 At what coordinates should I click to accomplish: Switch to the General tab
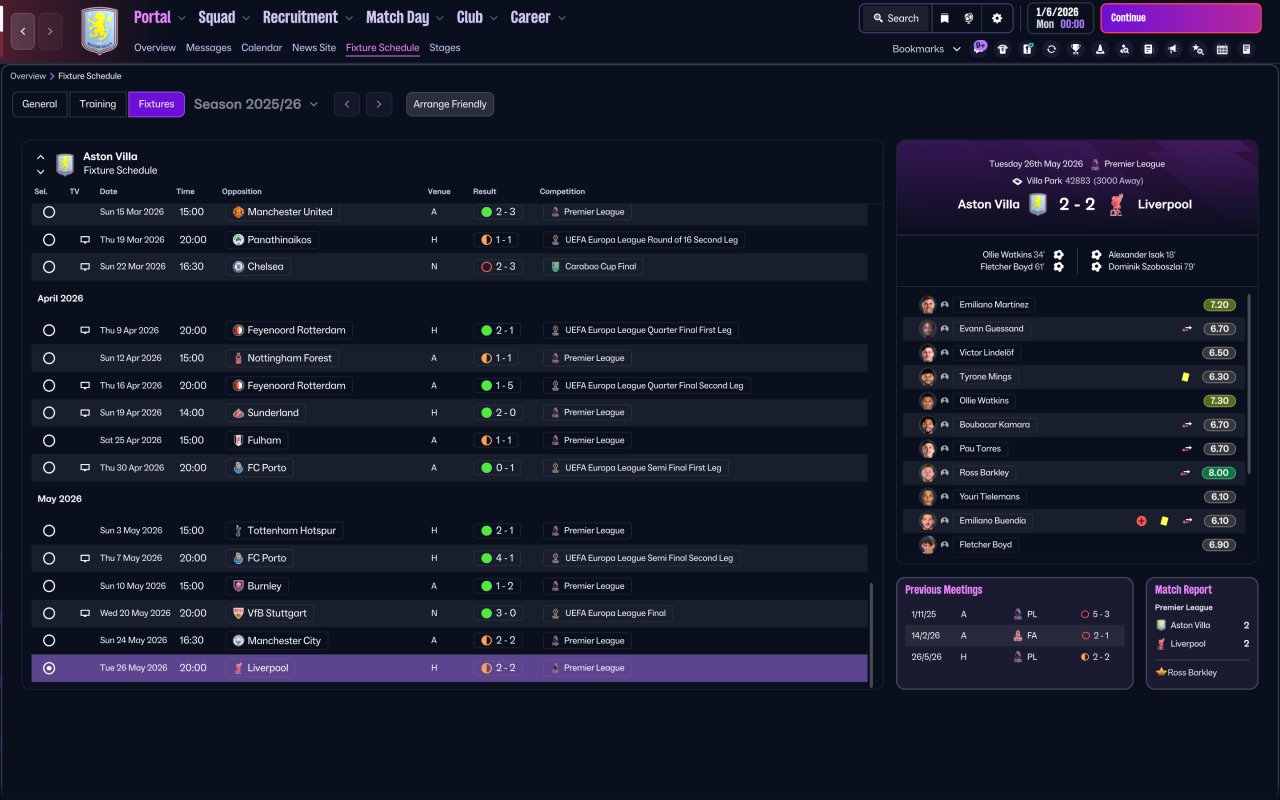(x=40, y=104)
